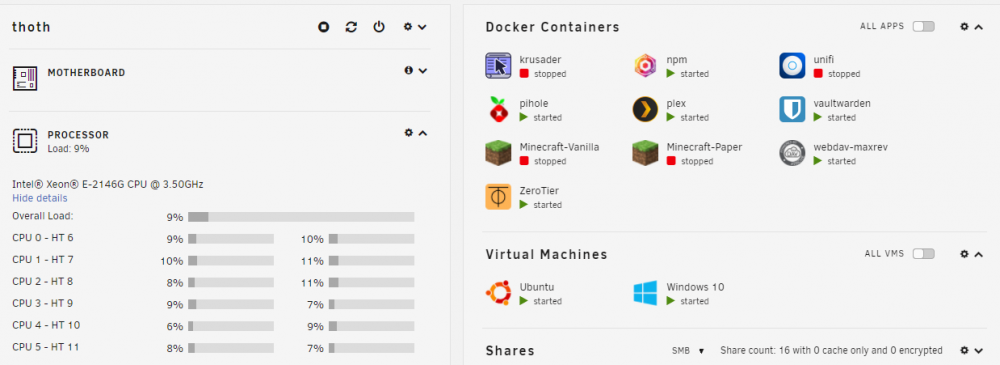Collapse the Processor section chevron
1000x365 pixels.
coord(422,133)
